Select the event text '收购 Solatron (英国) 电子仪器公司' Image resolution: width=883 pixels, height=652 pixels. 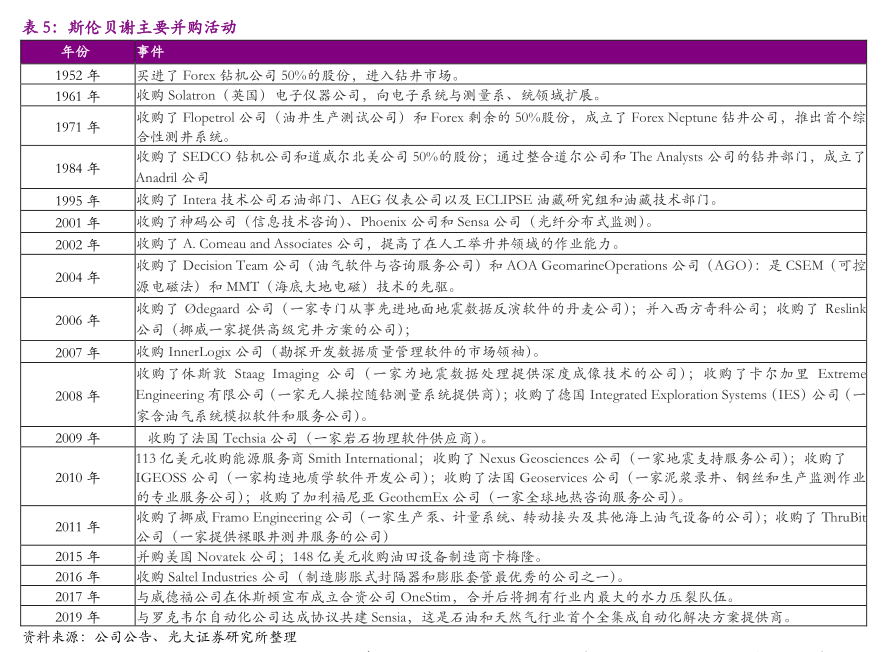(x=248, y=95)
